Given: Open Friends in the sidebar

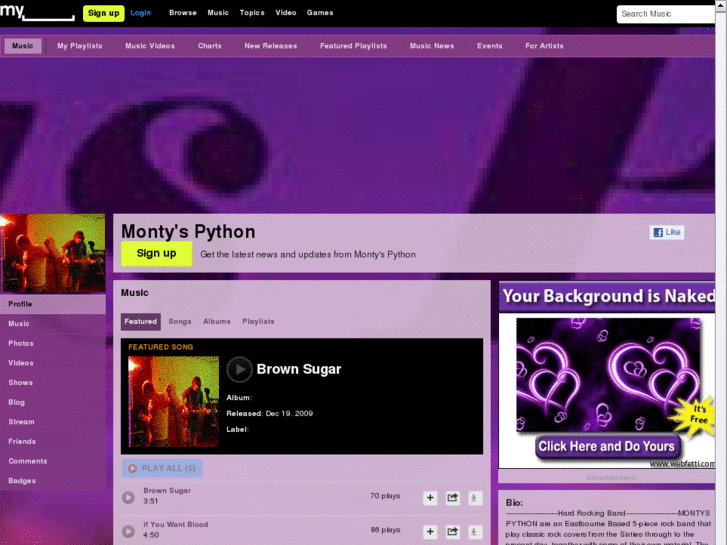Looking at the screenshot, I should (x=53, y=442).
